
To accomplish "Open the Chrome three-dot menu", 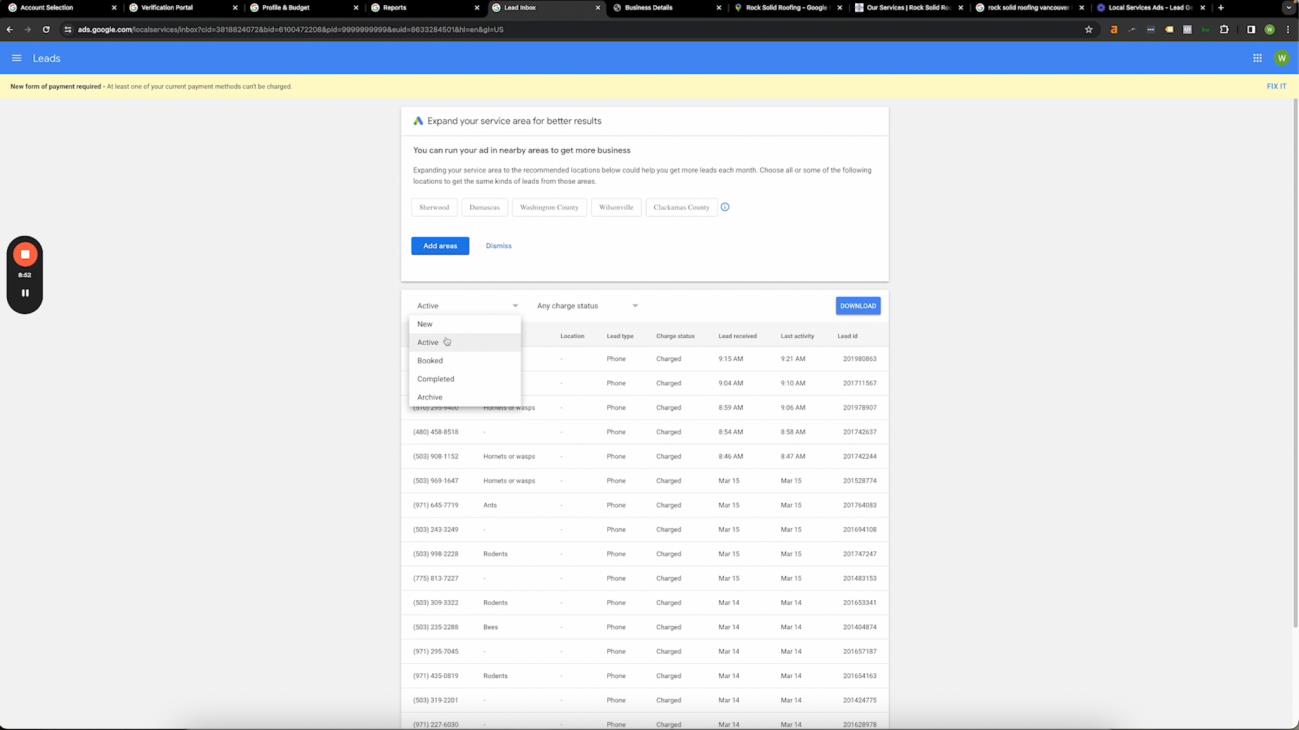I will tap(1288, 29).
